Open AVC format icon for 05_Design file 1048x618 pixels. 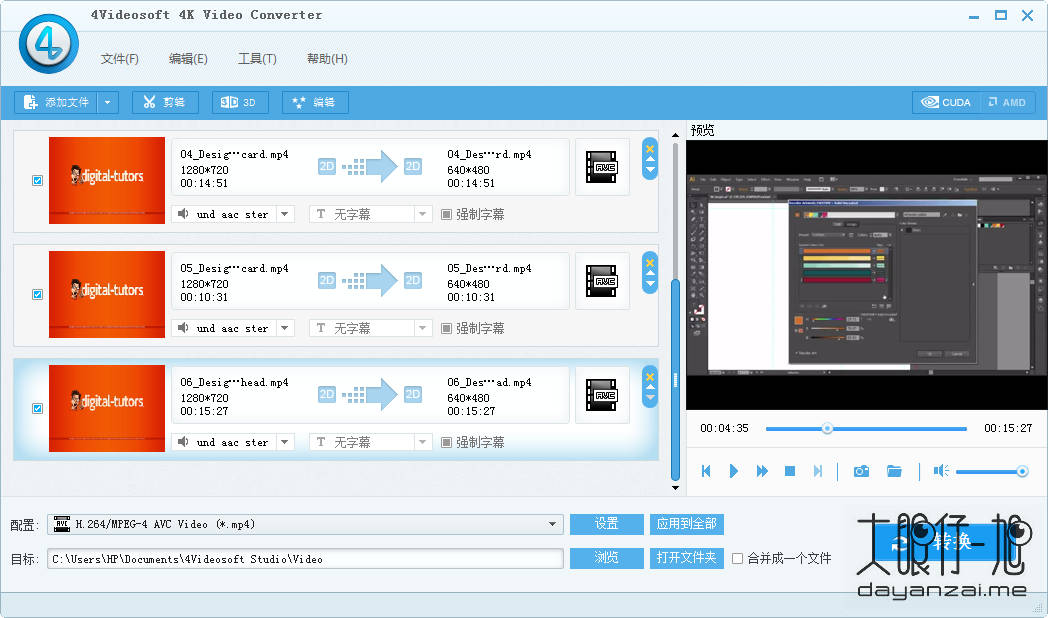pos(602,281)
